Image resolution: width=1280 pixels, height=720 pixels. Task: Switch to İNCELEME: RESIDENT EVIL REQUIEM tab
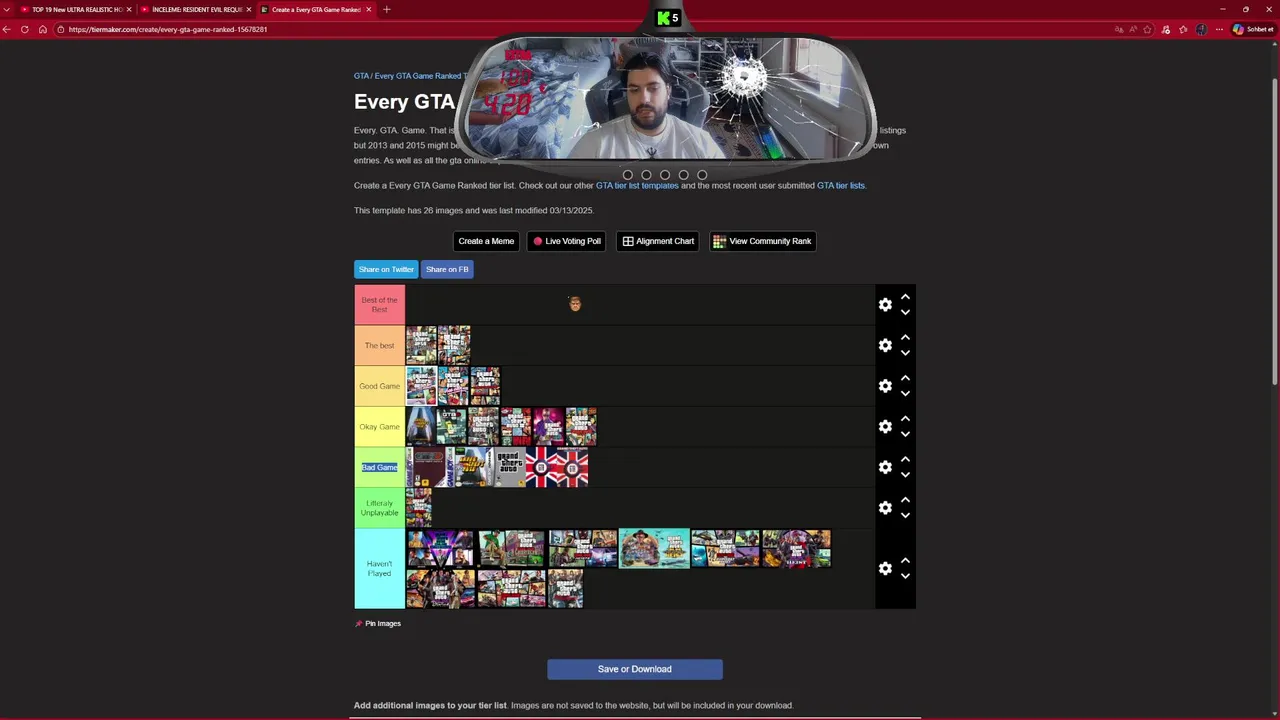tap(196, 9)
